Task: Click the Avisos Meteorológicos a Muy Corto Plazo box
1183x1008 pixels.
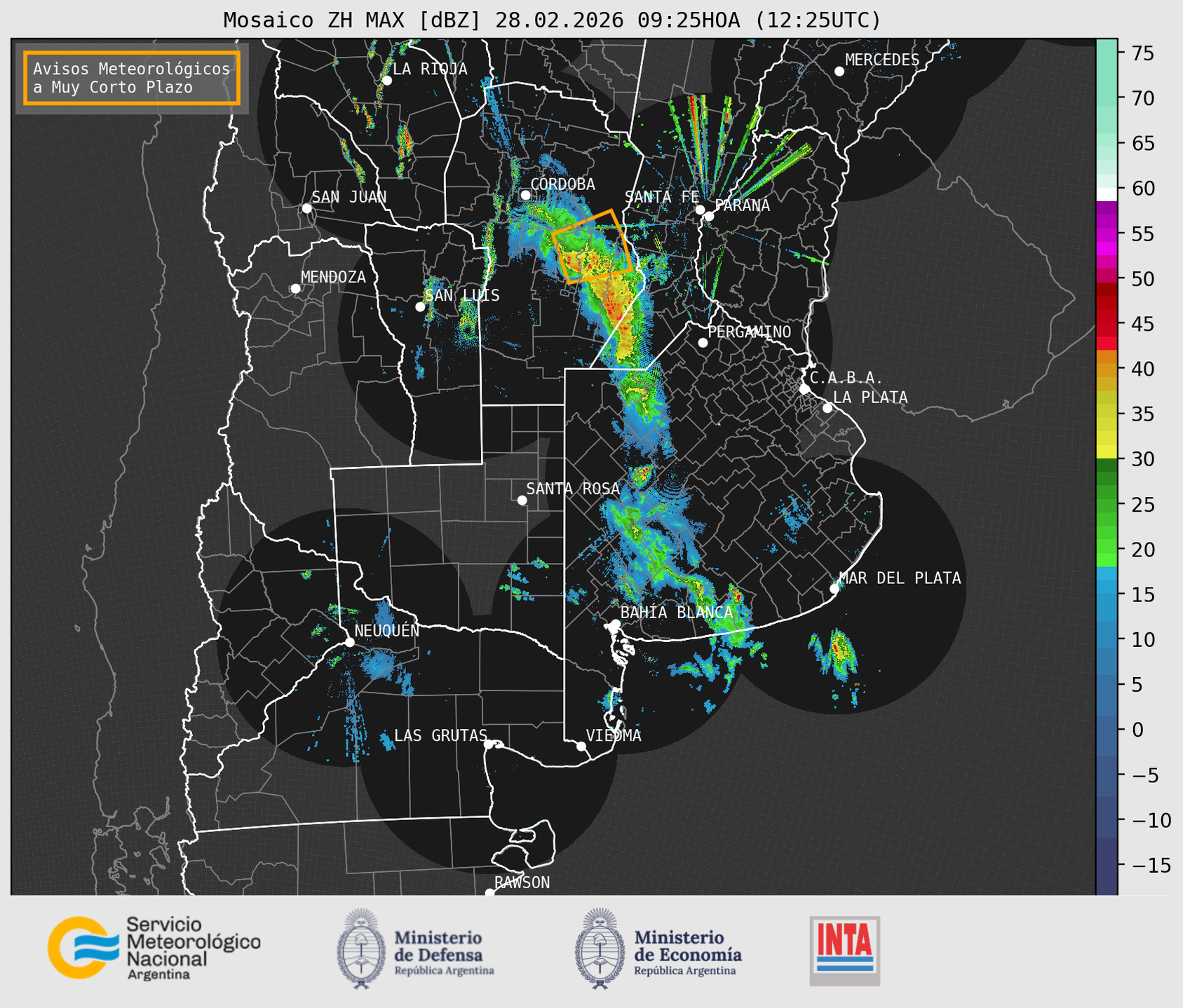Action: click(132, 78)
